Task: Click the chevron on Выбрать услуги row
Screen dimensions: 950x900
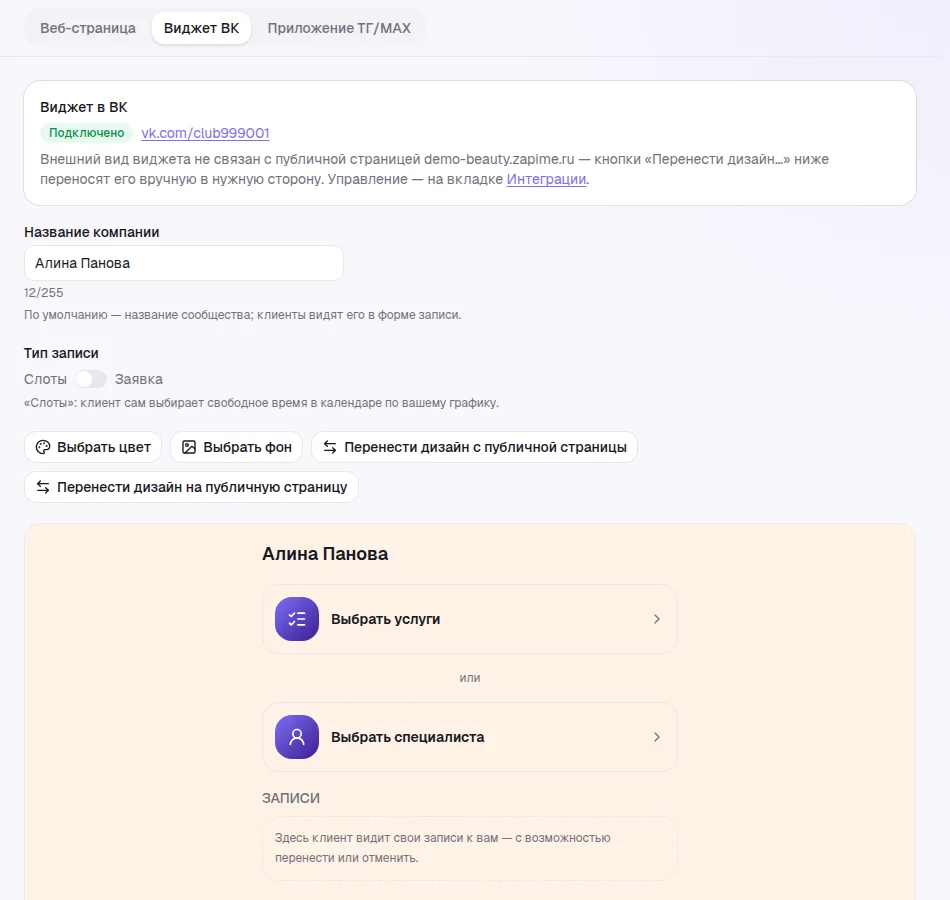Action: point(657,619)
